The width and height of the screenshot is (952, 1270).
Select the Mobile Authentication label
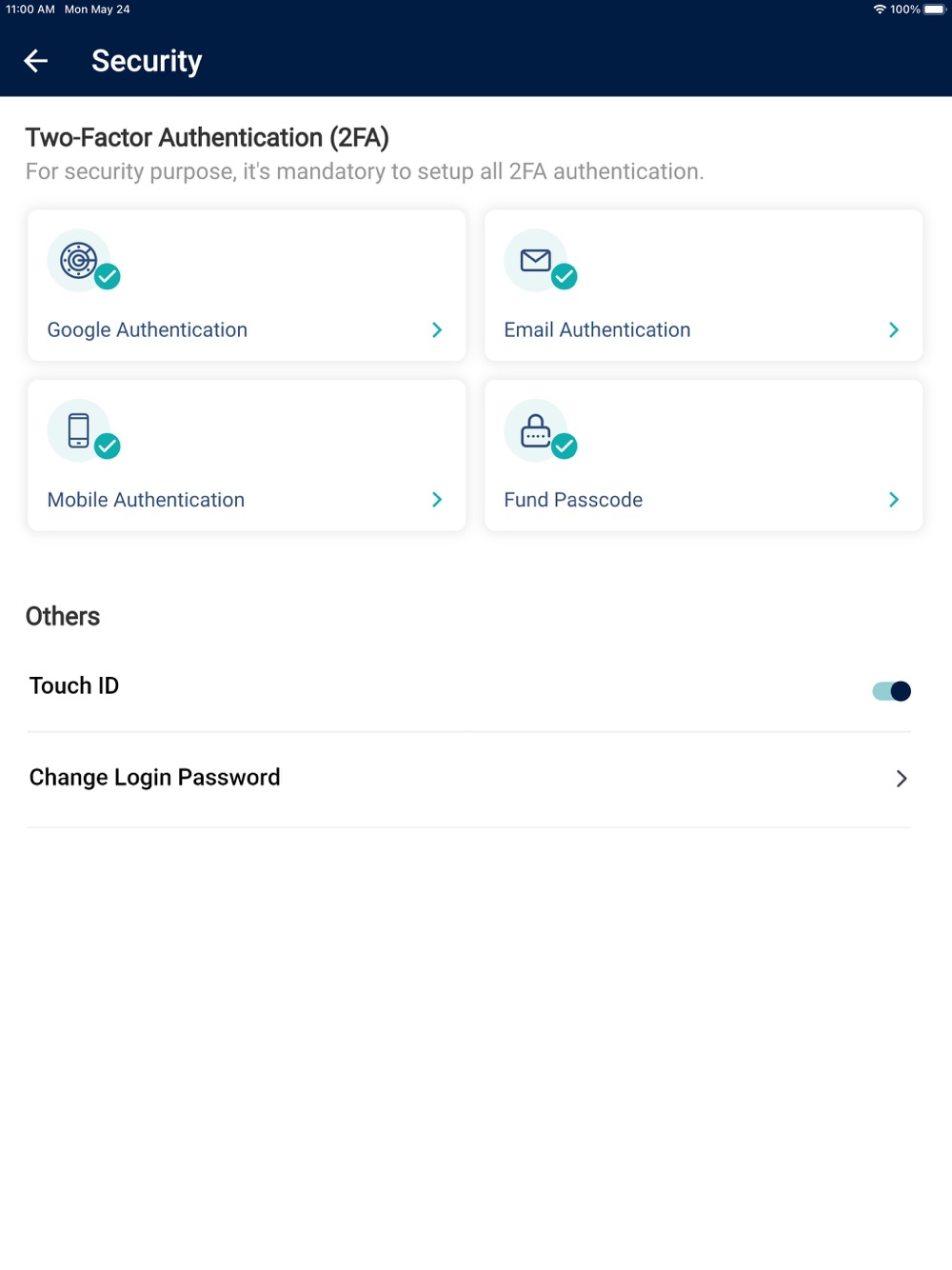[x=147, y=500]
